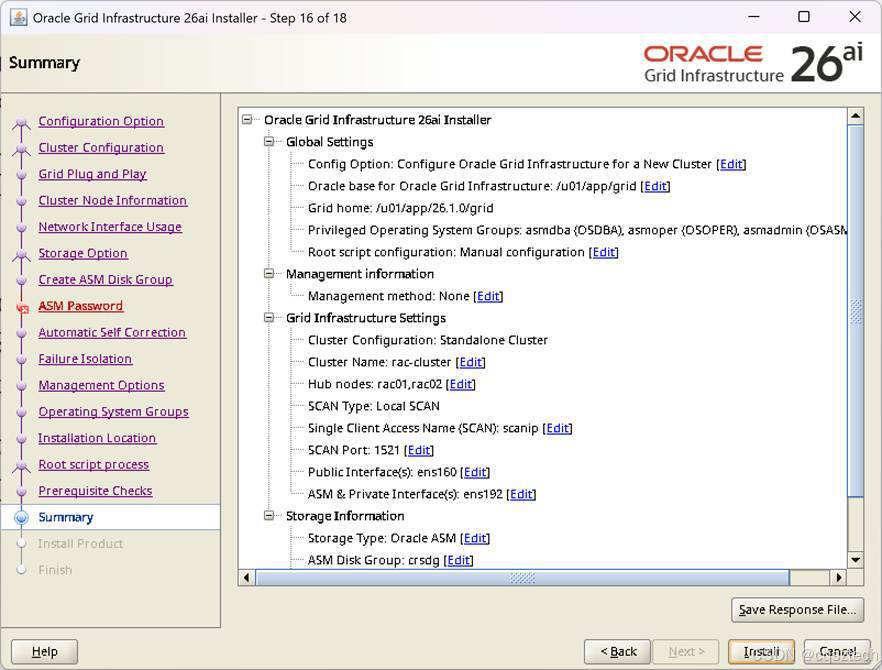Click vertical scrollbar up arrow

pos(855,116)
